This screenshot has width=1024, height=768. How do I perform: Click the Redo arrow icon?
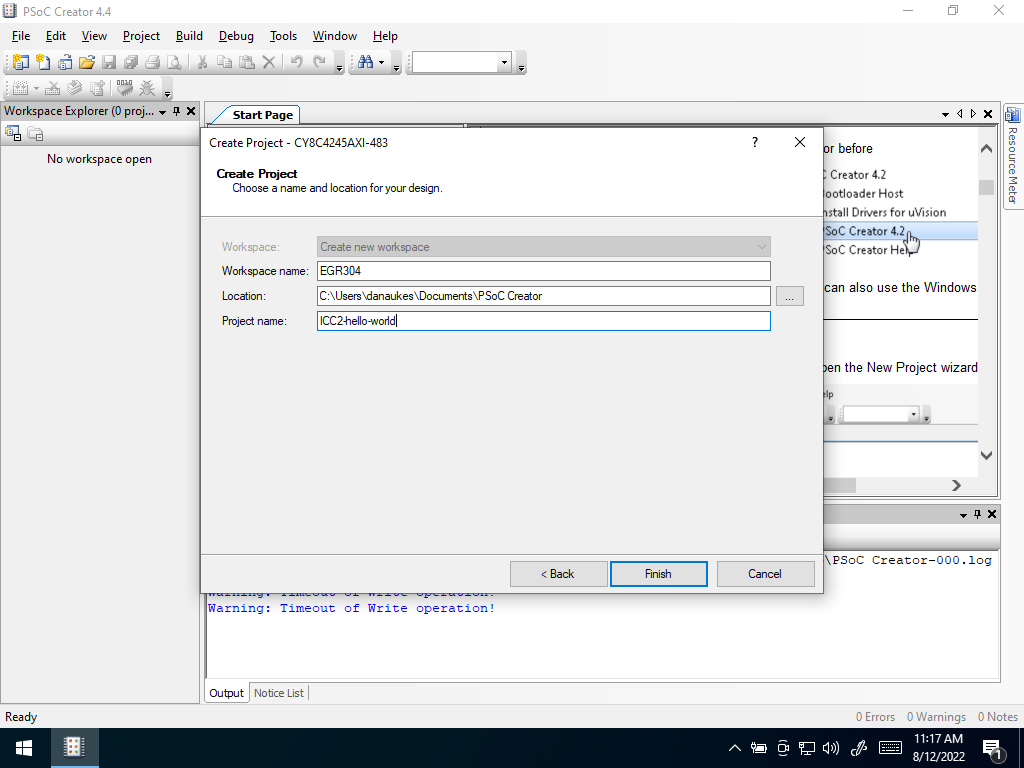coord(319,62)
